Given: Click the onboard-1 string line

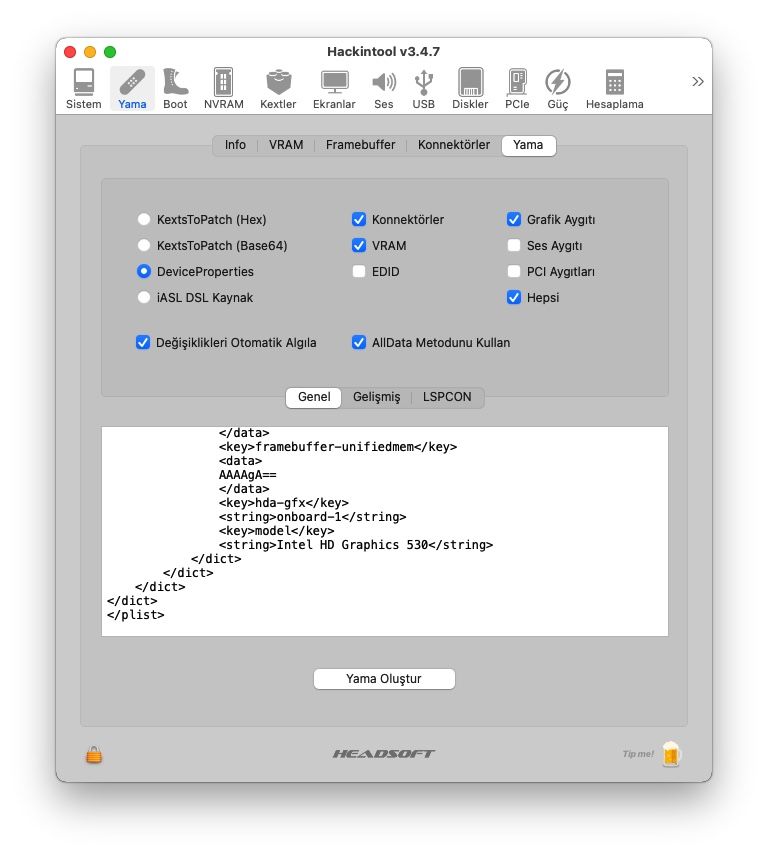Looking at the screenshot, I should point(313,517).
